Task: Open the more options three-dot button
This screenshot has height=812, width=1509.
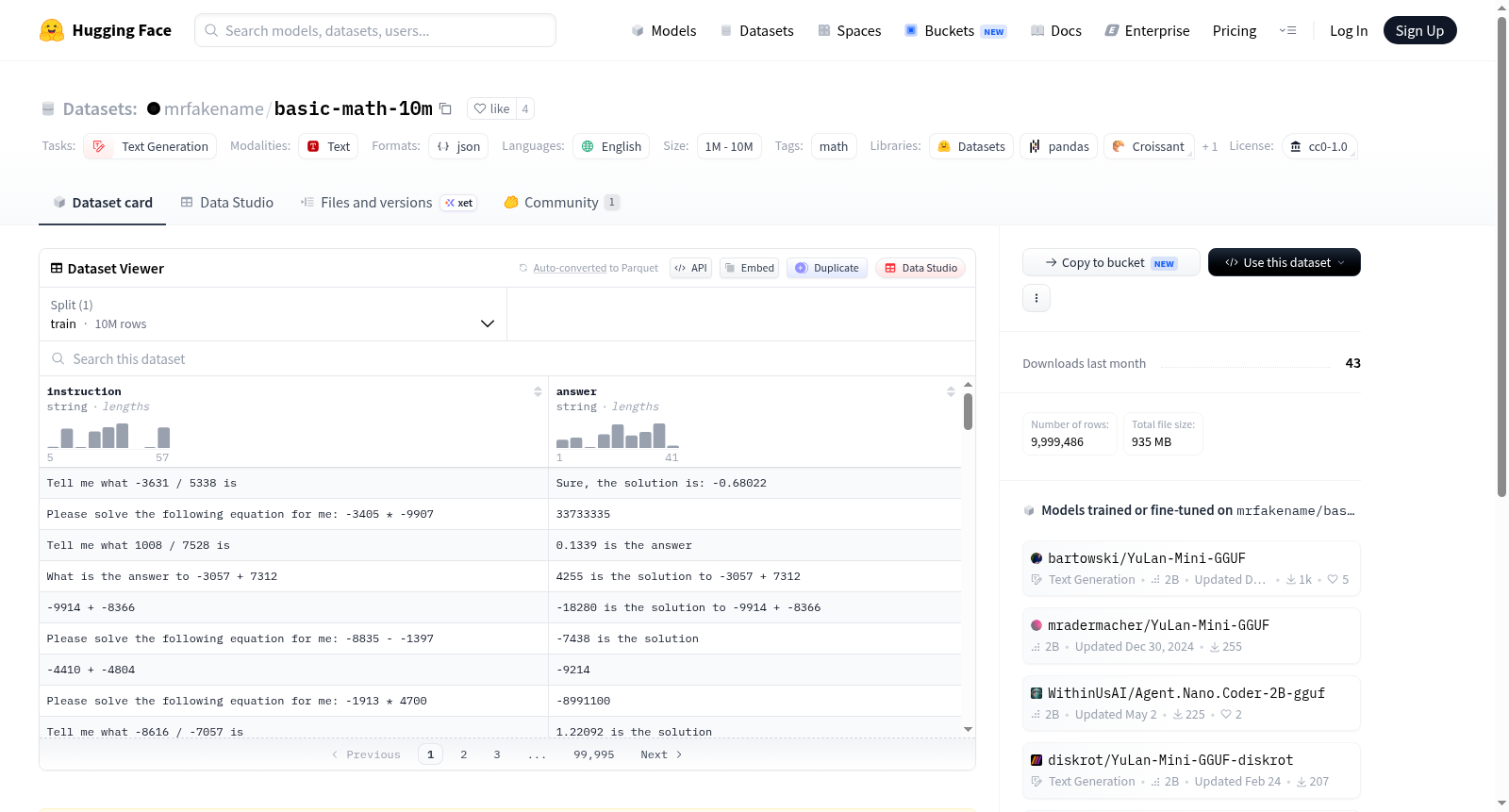Action: pos(1036,298)
